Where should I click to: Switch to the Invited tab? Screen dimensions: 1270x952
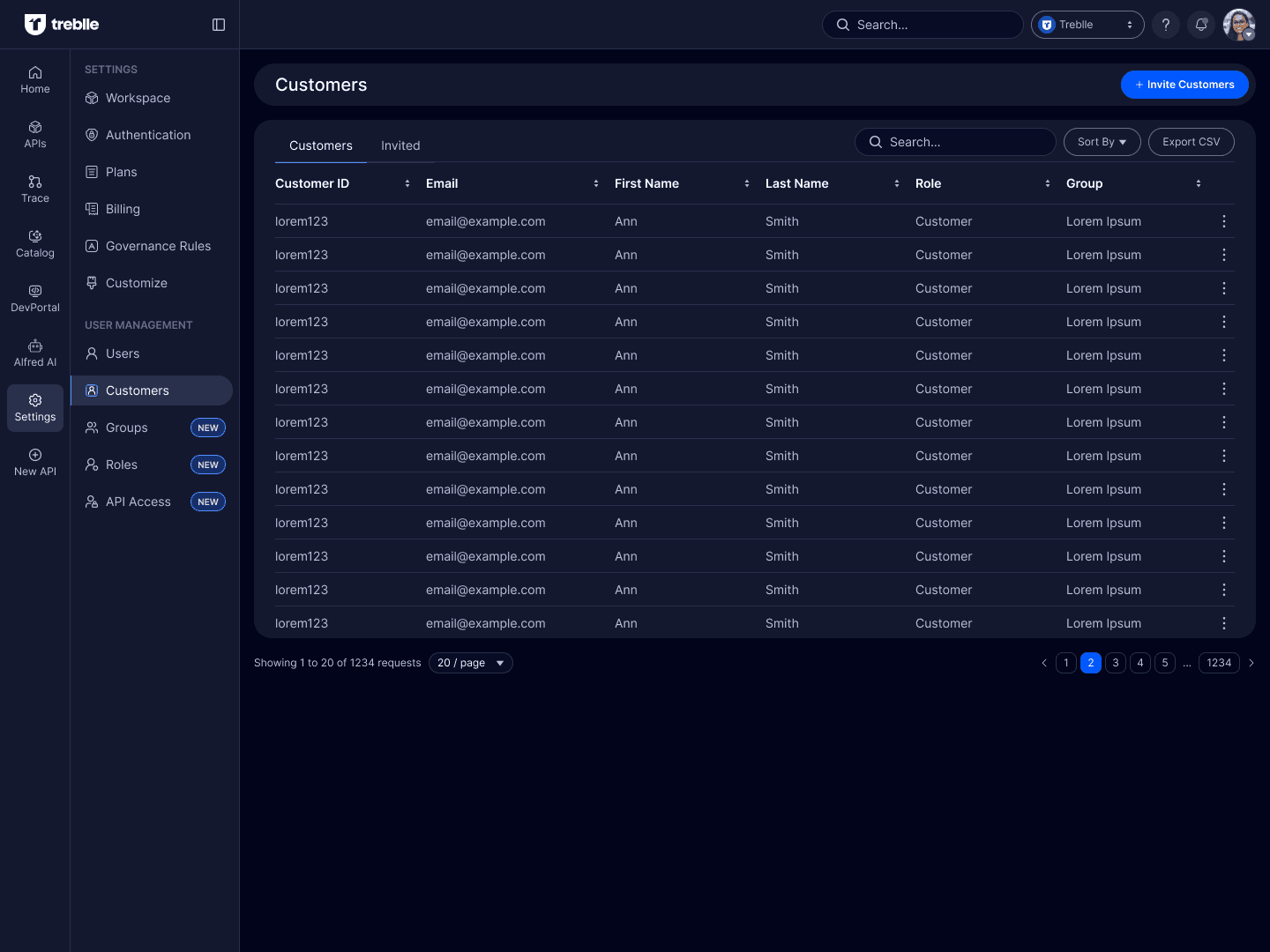[x=400, y=145]
